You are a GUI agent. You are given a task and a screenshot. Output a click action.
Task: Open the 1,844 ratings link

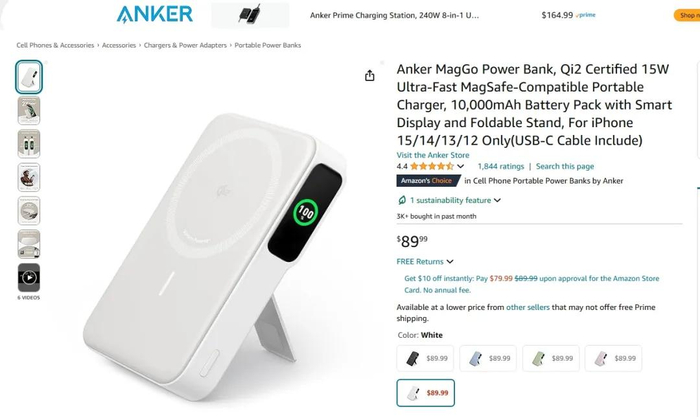pos(501,167)
